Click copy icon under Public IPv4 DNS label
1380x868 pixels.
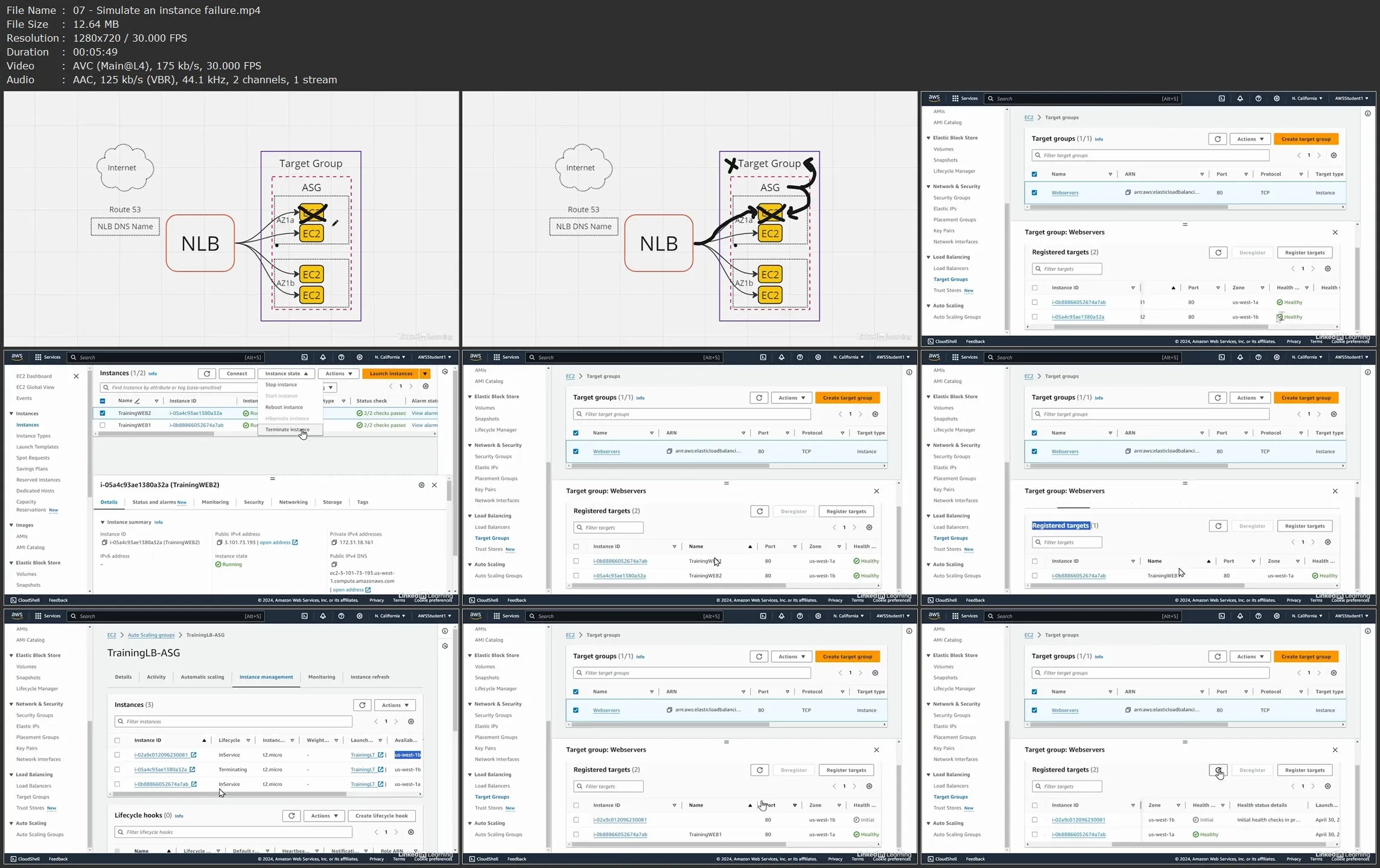(334, 565)
